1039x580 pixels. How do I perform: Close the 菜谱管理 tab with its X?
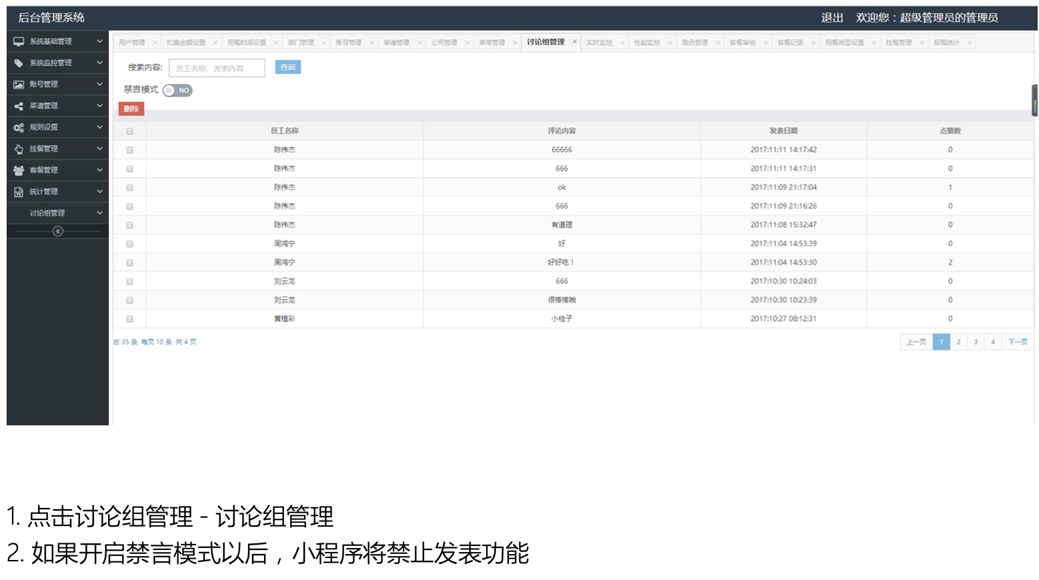coord(419,42)
